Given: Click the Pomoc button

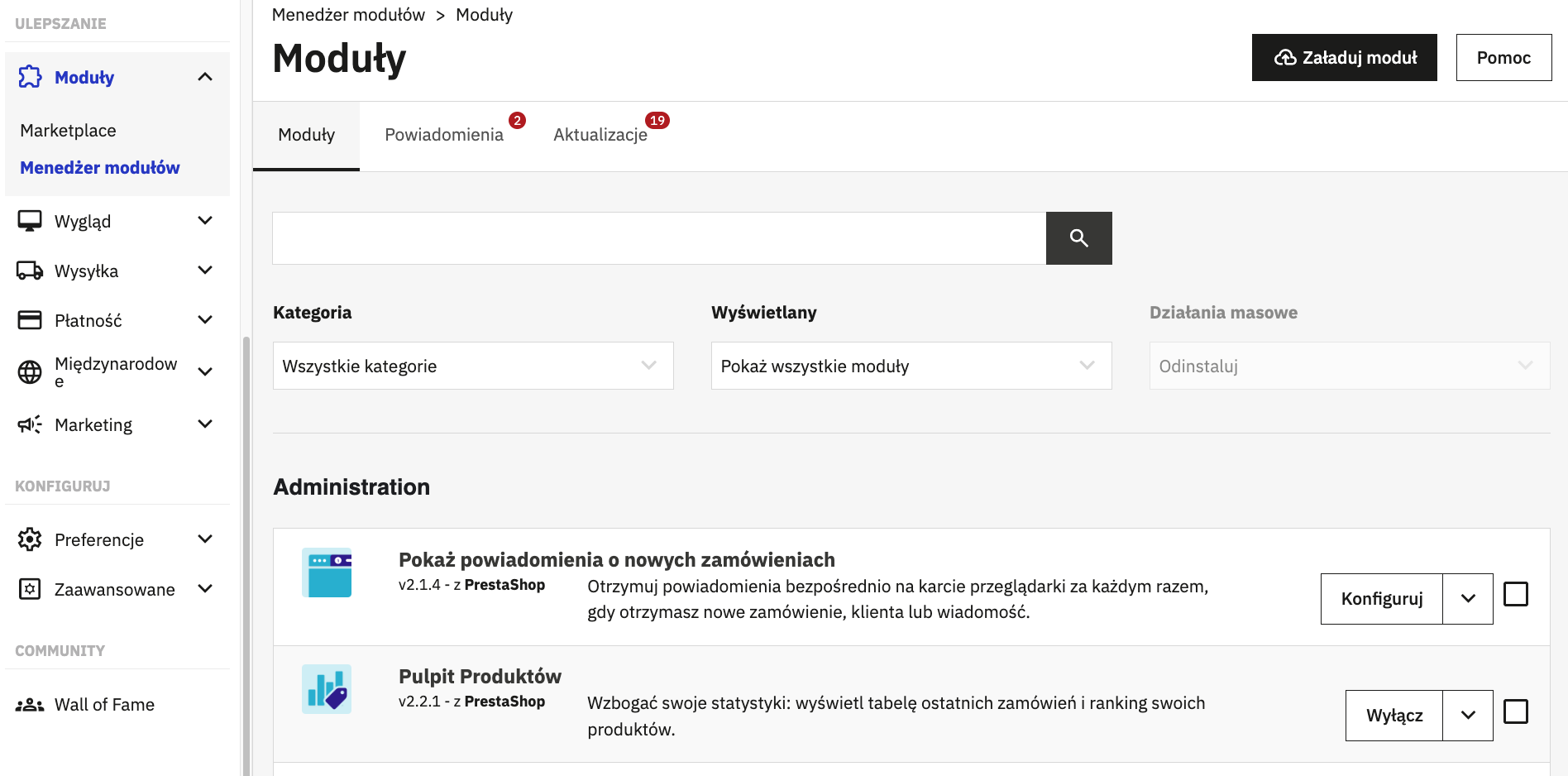Looking at the screenshot, I should (x=1503, y=58).
